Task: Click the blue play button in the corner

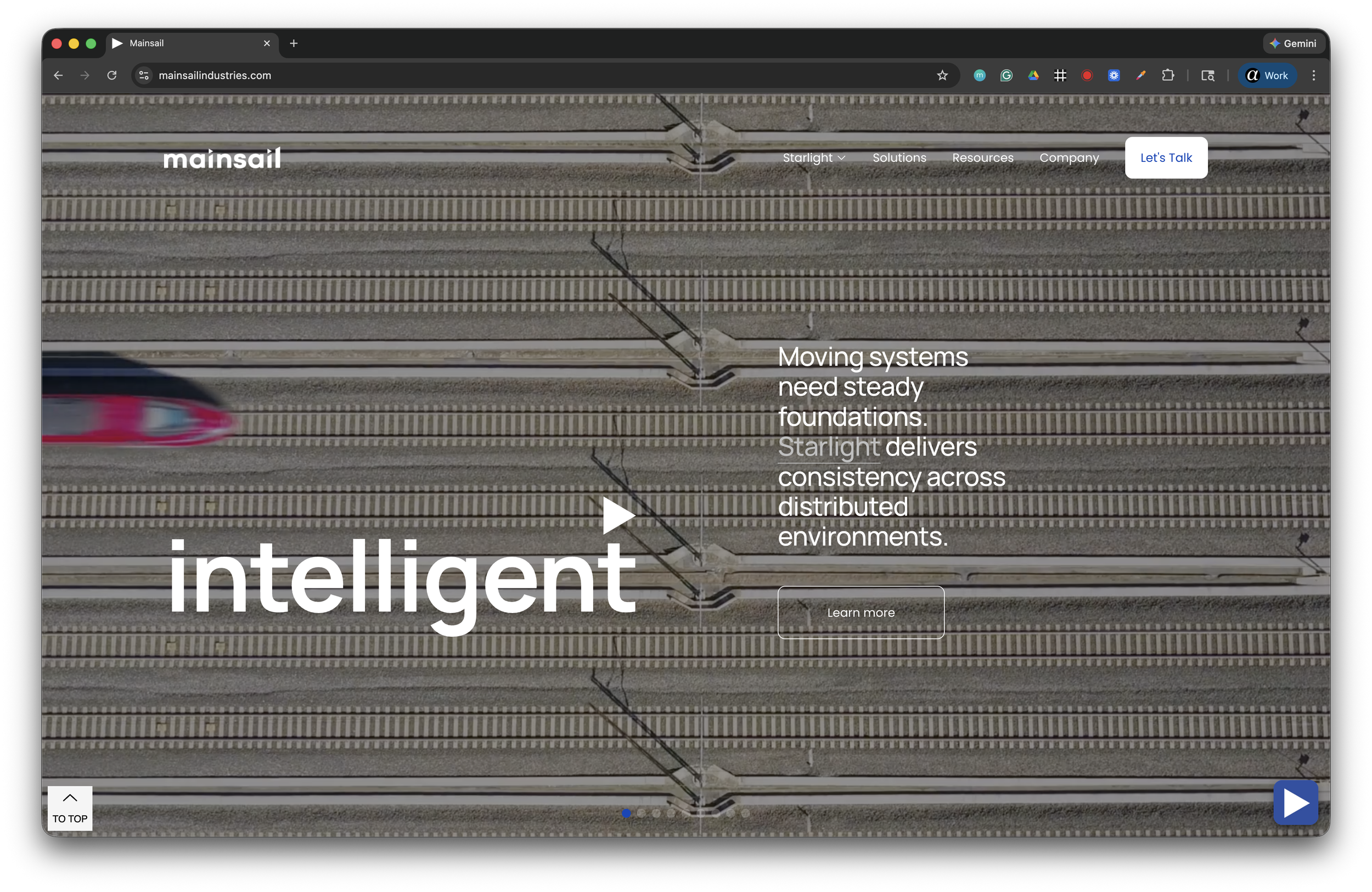Action: [1296, 803]
